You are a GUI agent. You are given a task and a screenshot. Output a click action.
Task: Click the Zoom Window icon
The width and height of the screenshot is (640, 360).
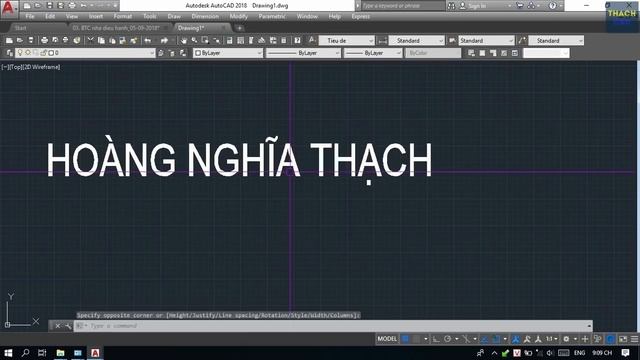coord(205,40)
